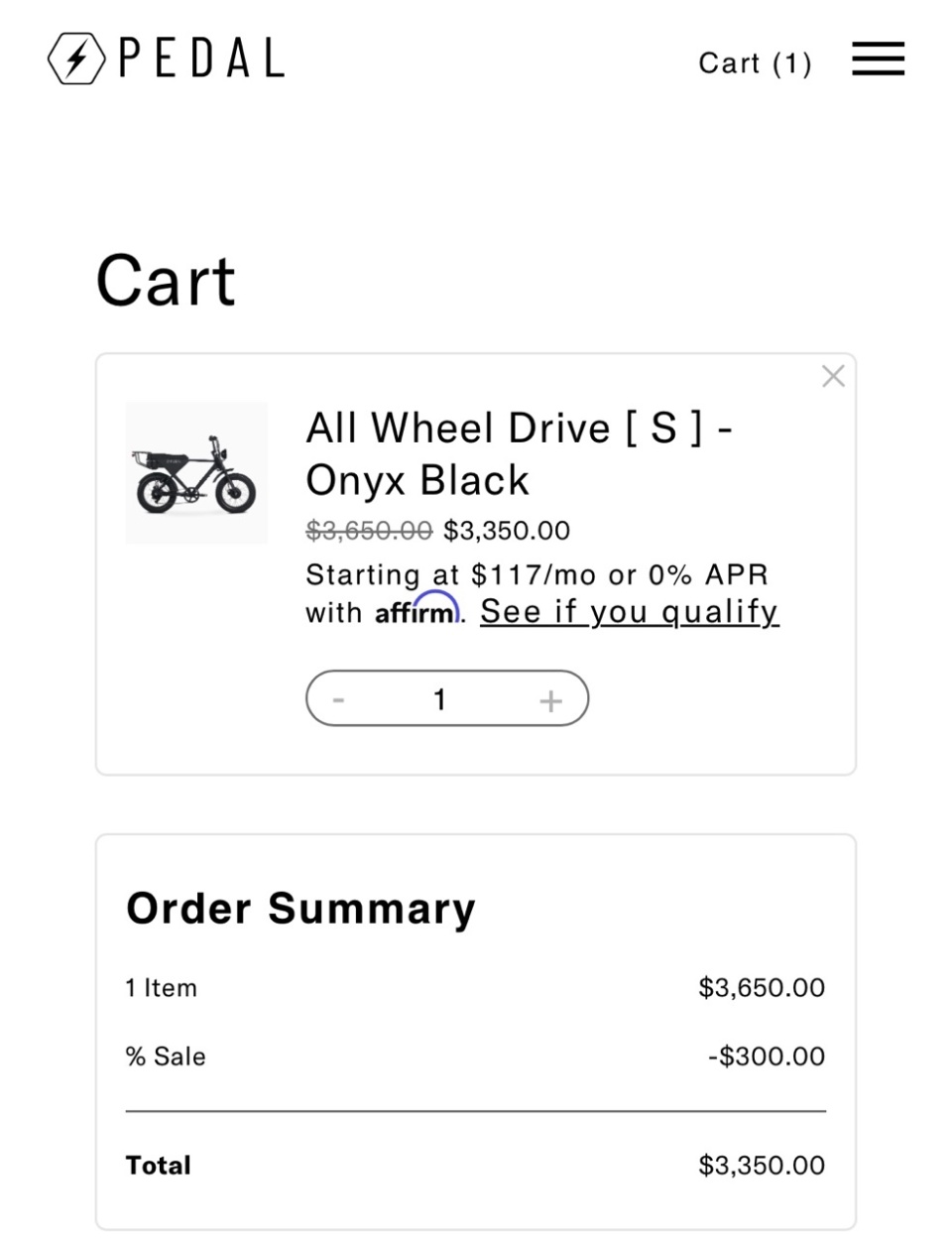This screenshot has width=952, height=1239.
Task: Click the Order Summary heading
Action: tap(300, 909)
